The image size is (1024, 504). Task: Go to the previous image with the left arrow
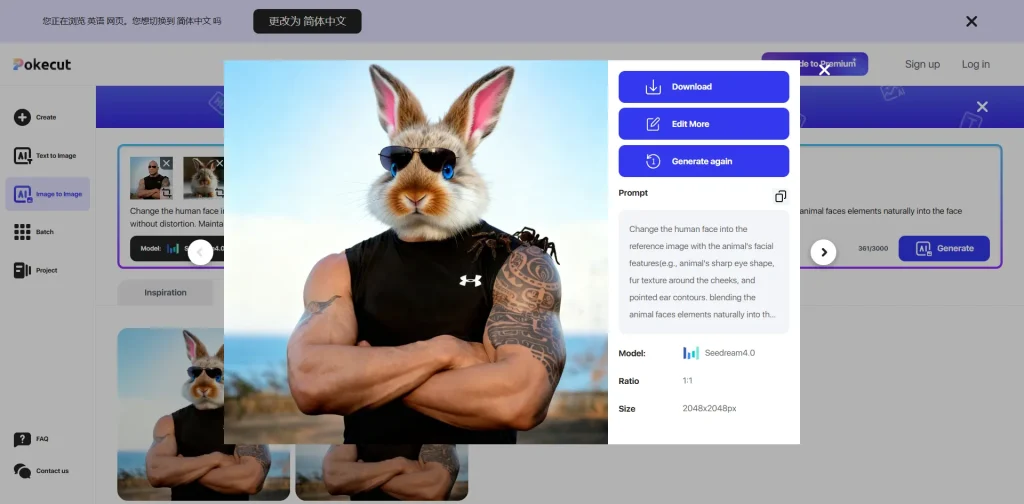[200, 252]
